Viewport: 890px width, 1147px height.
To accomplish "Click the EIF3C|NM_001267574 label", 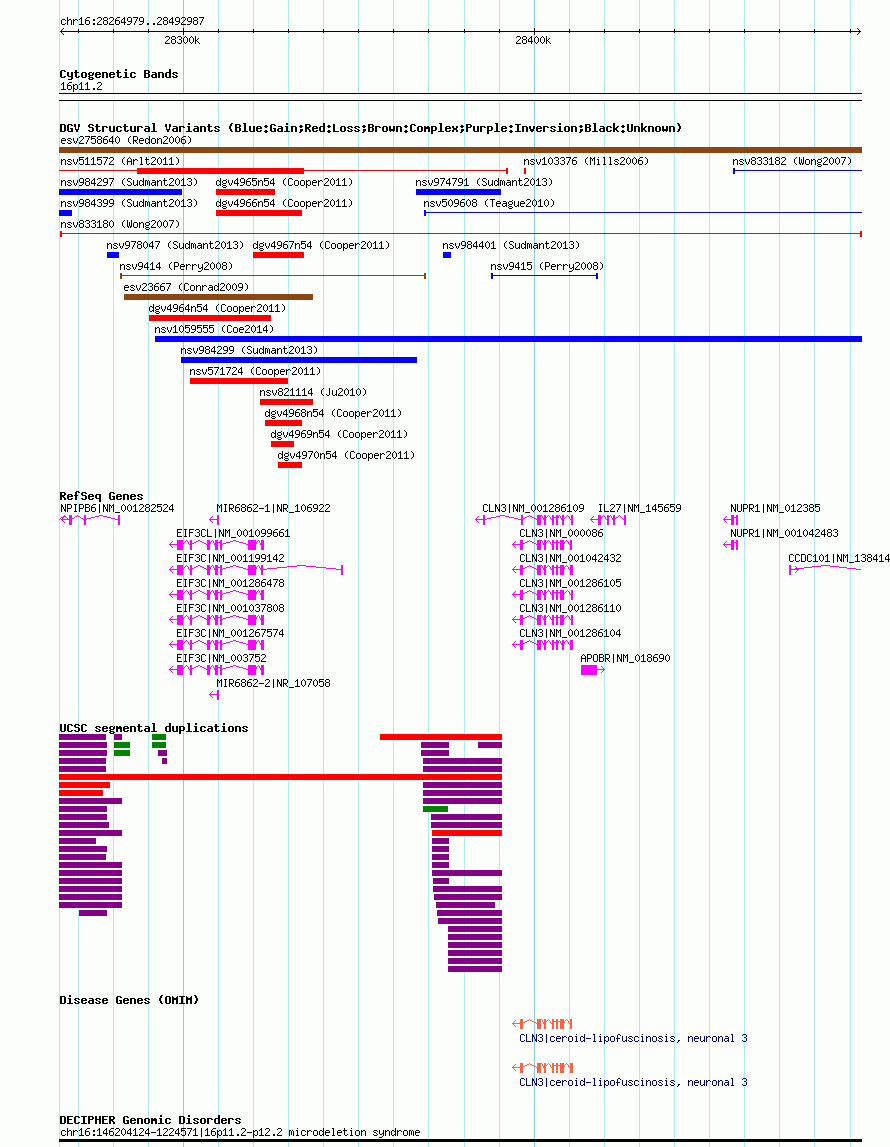I will point(230,633).
